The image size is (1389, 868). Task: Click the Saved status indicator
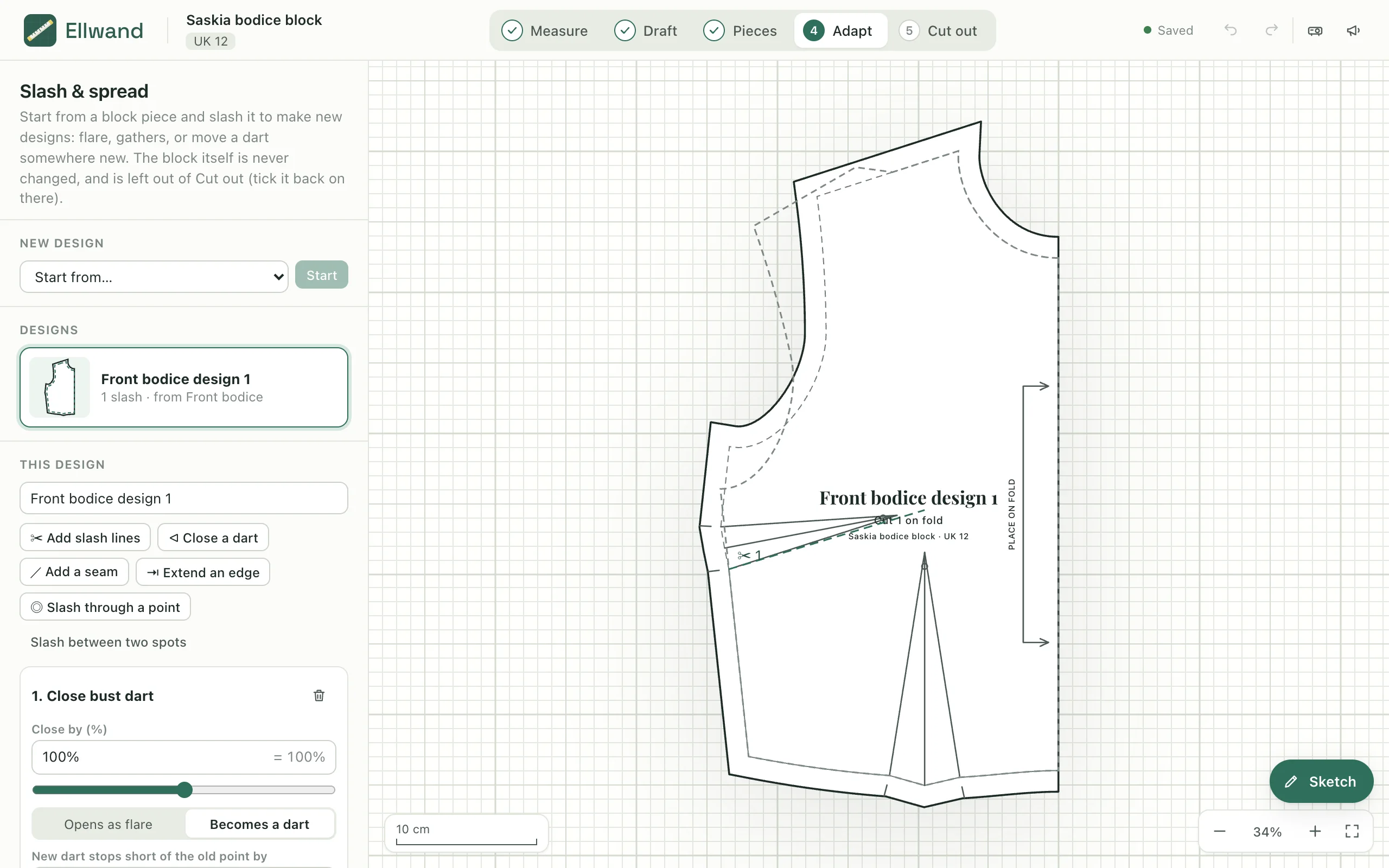[x=1168, y=30]
